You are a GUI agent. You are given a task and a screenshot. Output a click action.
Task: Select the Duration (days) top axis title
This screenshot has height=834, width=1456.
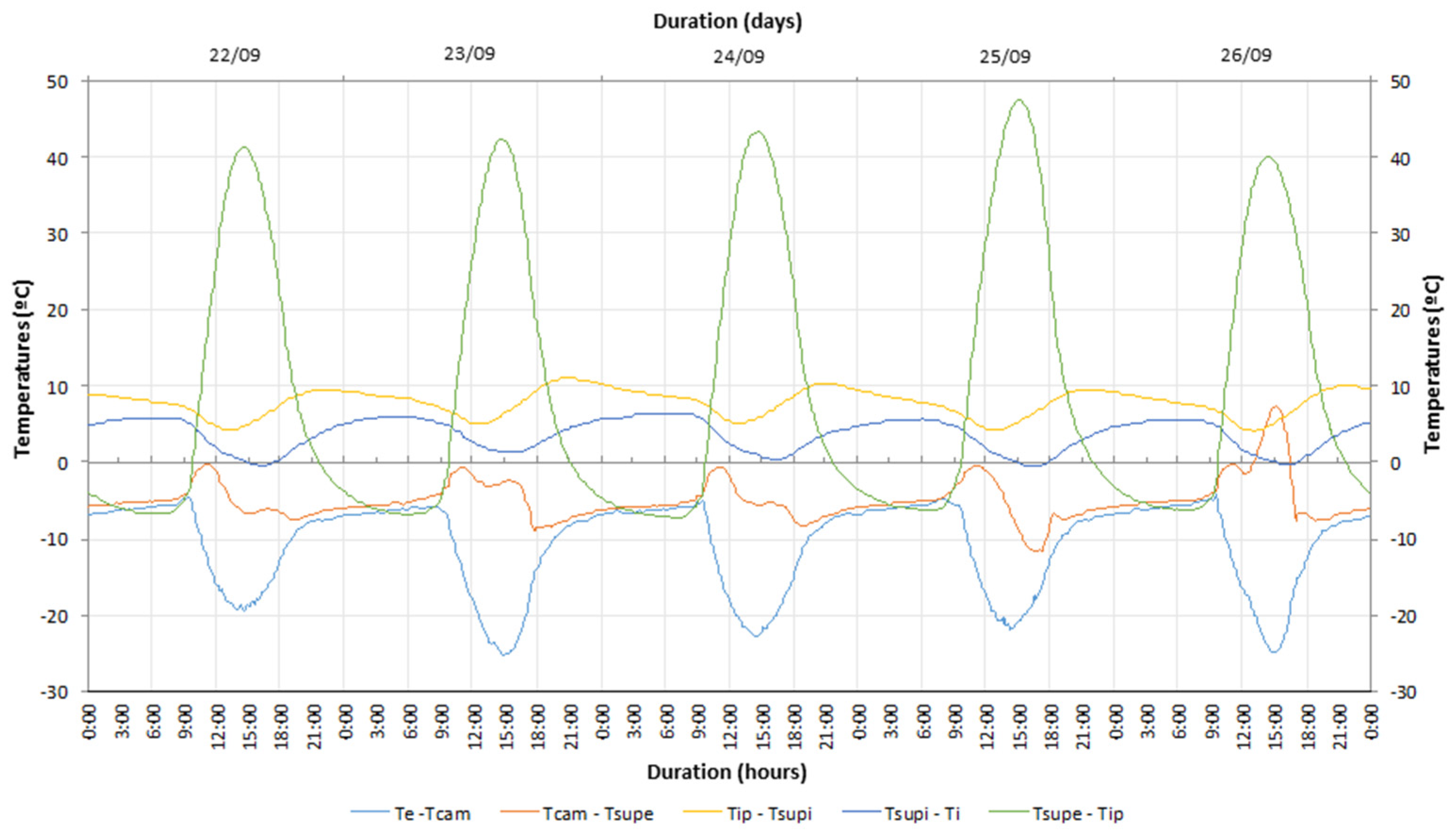[728, 21]
